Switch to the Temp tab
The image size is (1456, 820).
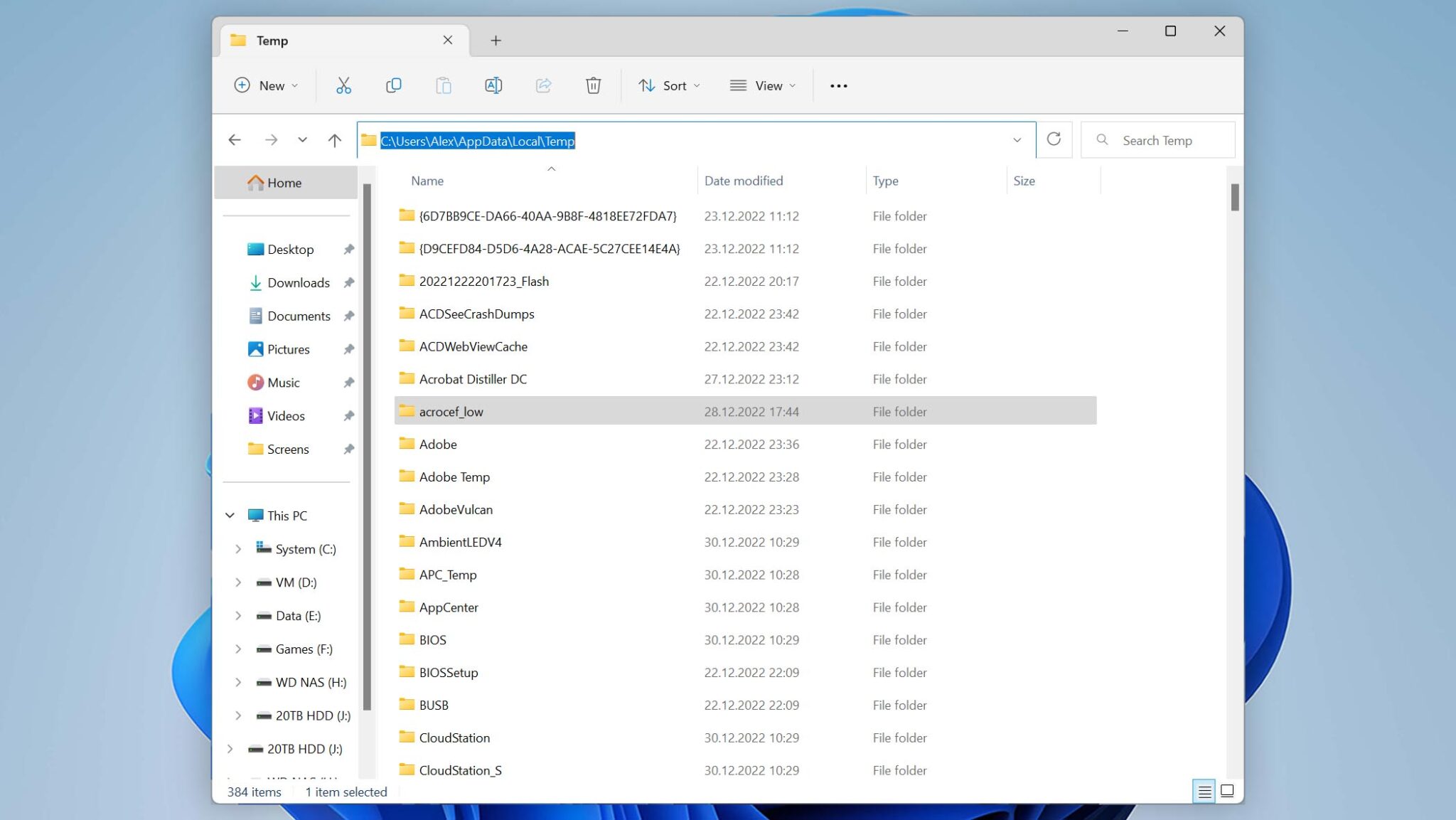(299, 41)
